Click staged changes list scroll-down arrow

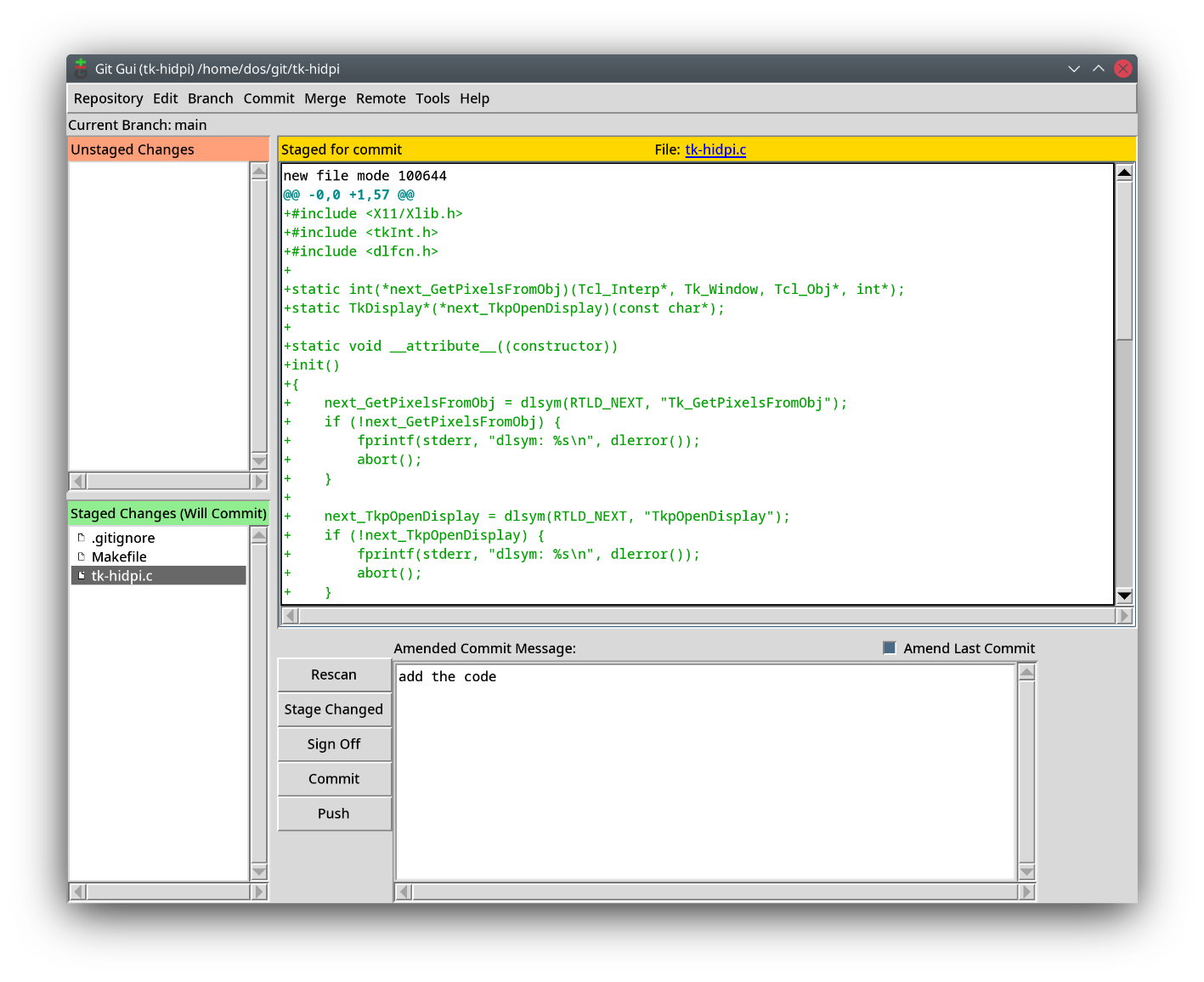point(259,872)
